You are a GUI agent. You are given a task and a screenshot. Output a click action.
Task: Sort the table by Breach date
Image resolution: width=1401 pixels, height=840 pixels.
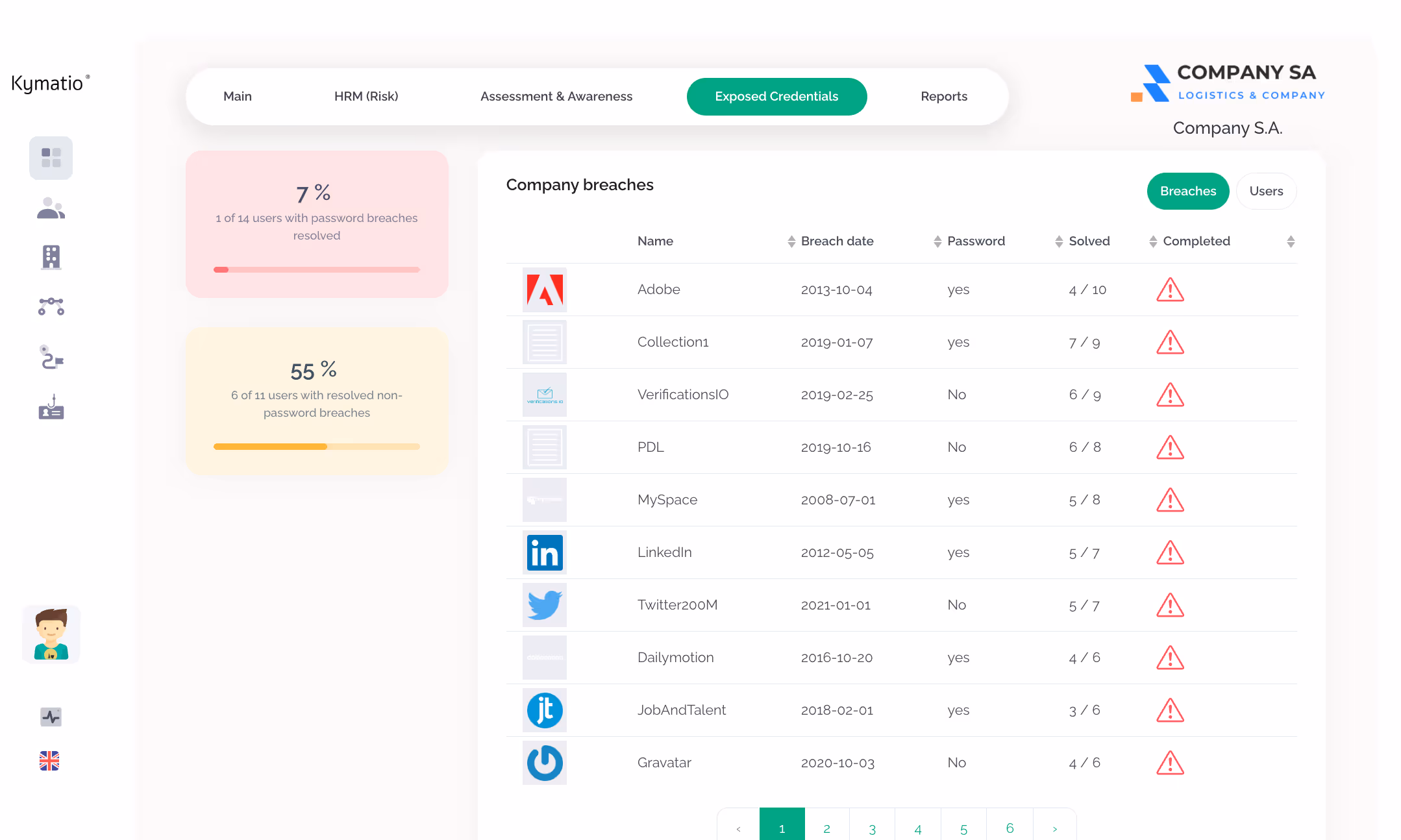837,241
